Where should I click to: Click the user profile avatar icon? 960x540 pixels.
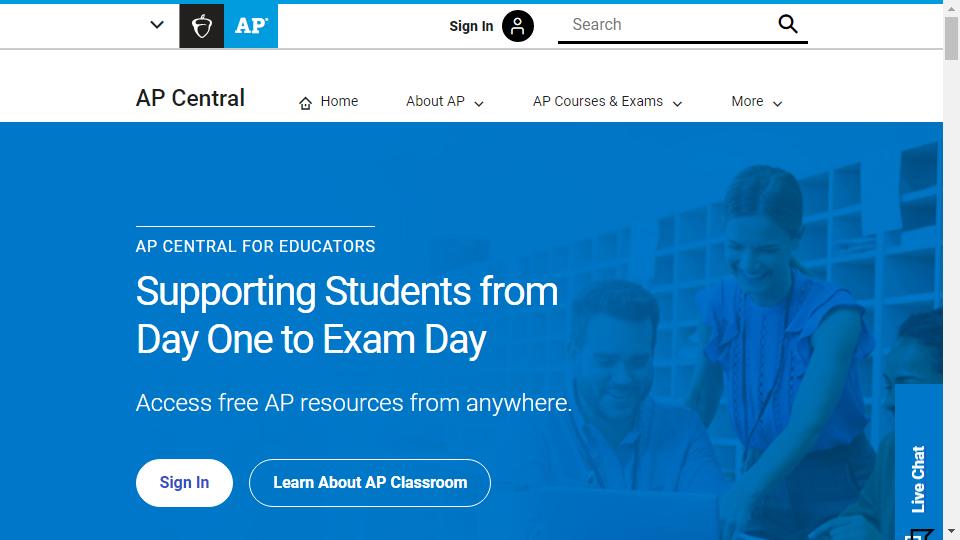(x=518, y=26)
